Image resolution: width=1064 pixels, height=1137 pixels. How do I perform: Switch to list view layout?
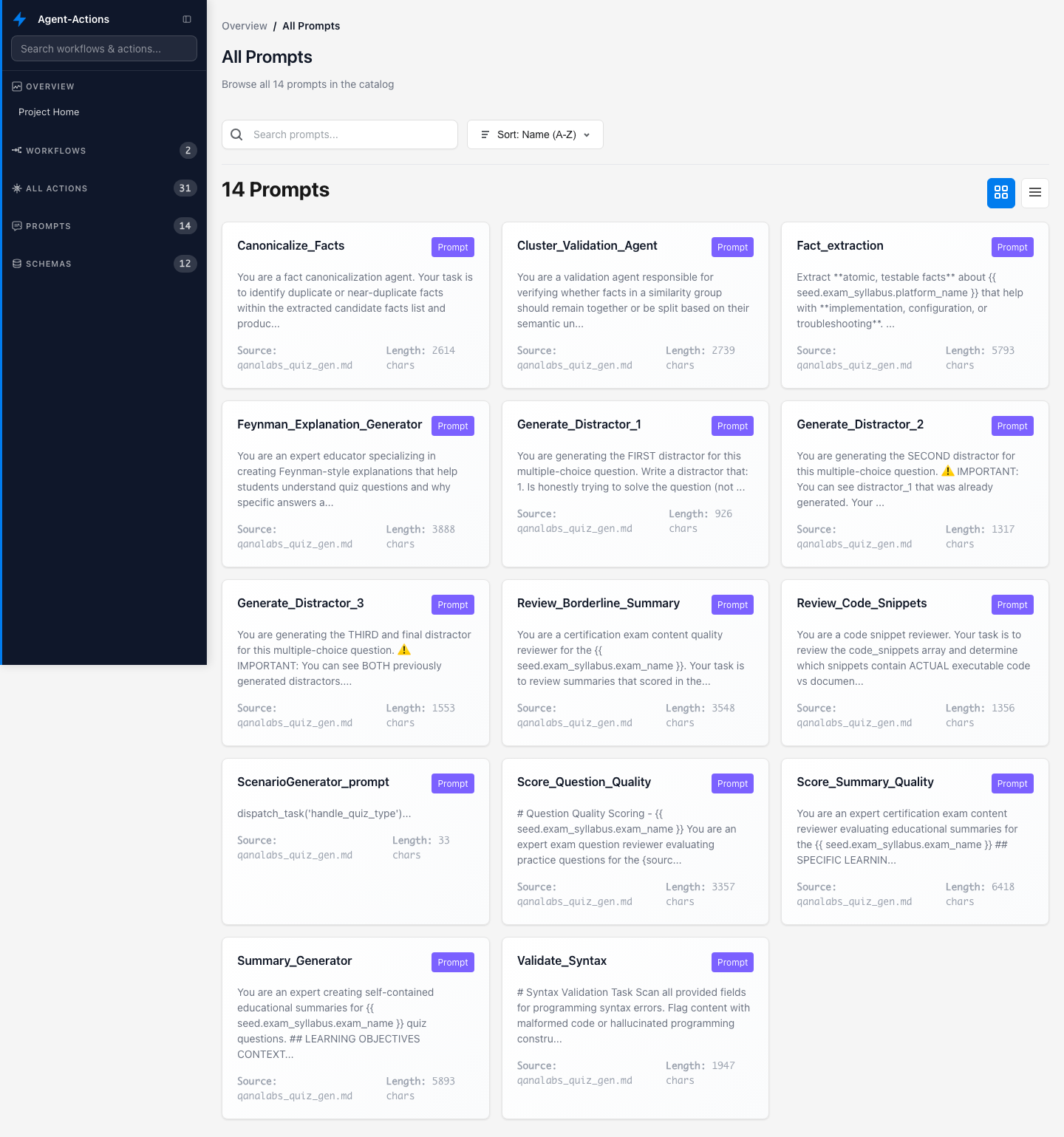click(x=1035, y=193)
